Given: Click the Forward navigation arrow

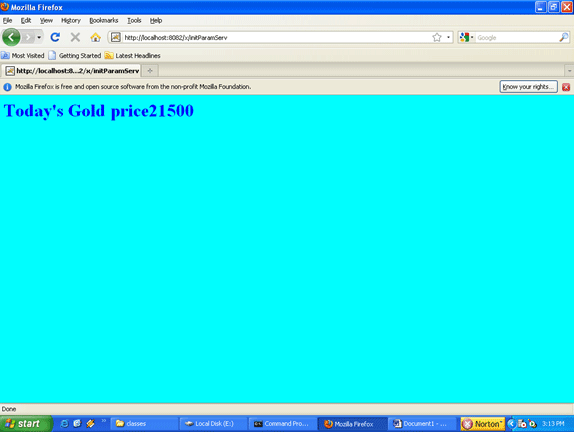Looking at the screenshot, I should 28,37.
